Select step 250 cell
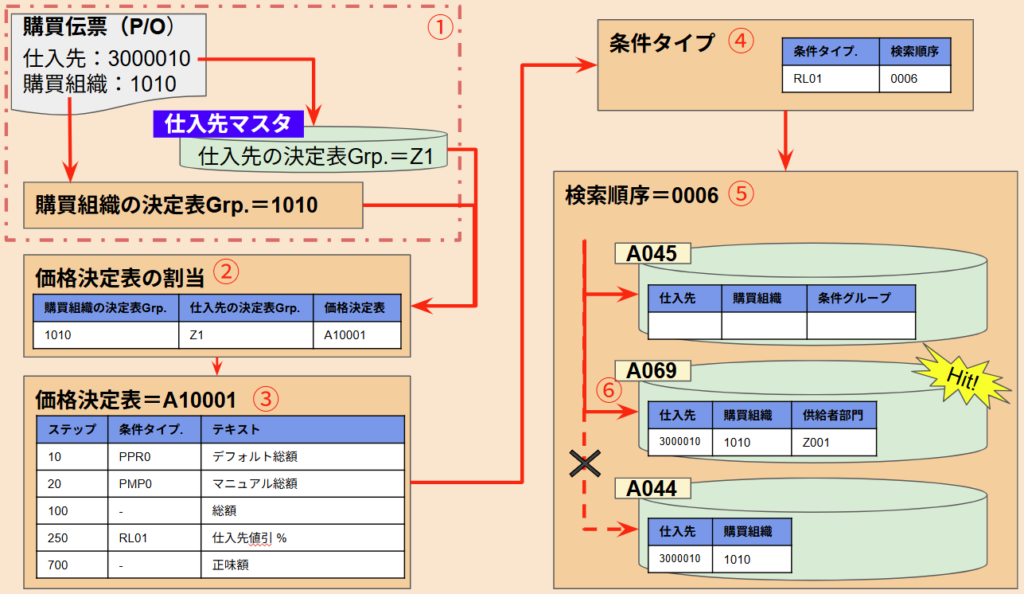 click(72, 538)
